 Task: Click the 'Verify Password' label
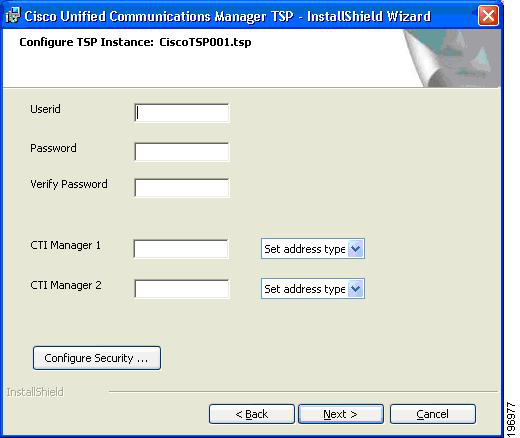point(69,184)
